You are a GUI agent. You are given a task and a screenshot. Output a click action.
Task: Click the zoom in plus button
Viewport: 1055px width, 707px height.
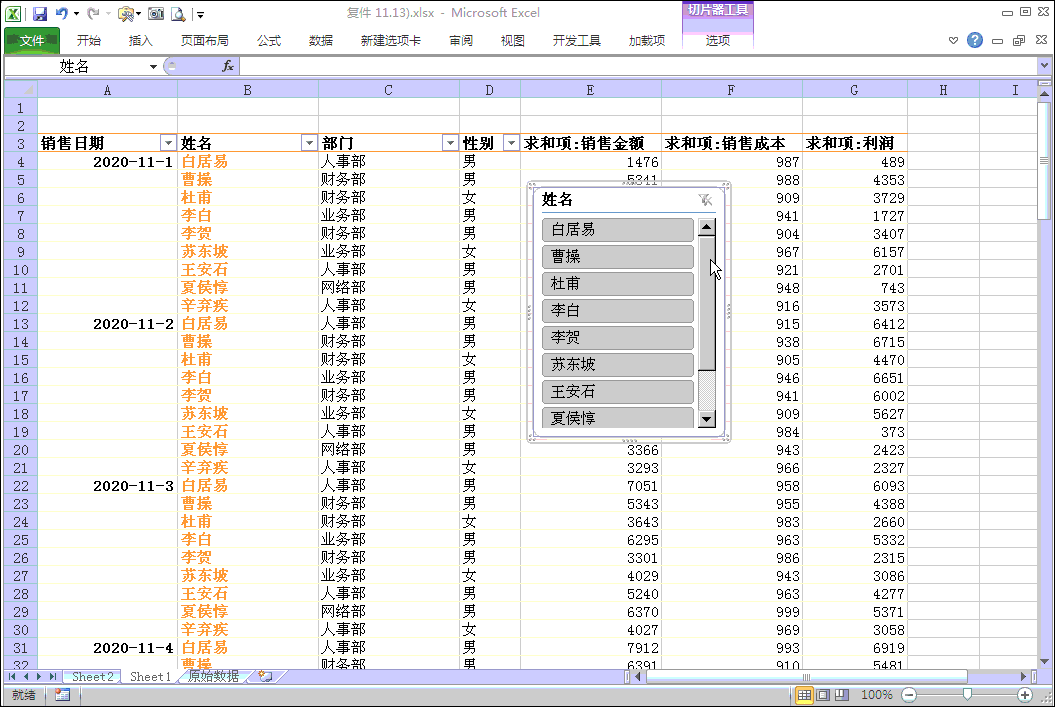pyautogui.click(x=1025, y=695)
